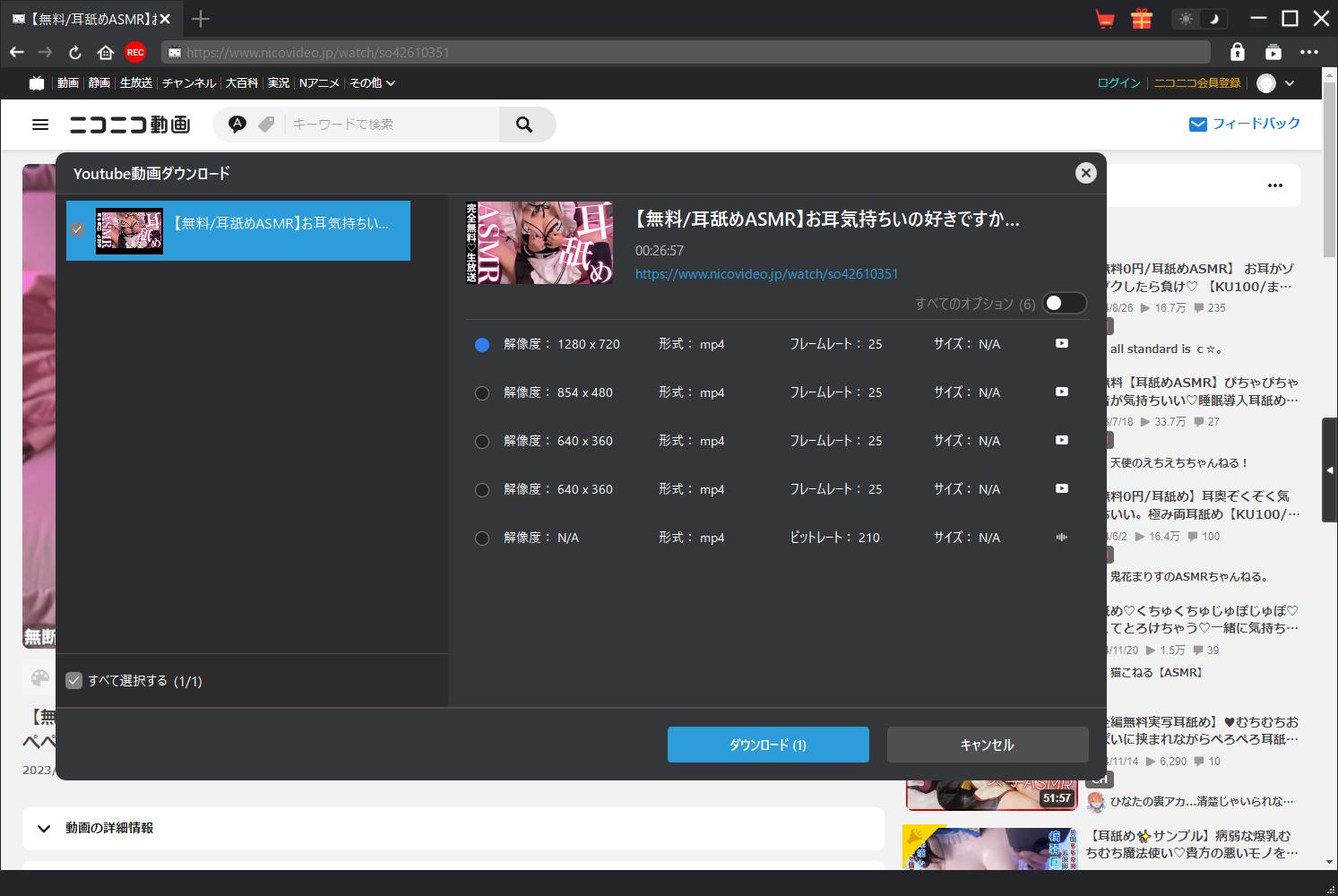
Task: Open the shopping cart icon
Action: pos(1105,19)
